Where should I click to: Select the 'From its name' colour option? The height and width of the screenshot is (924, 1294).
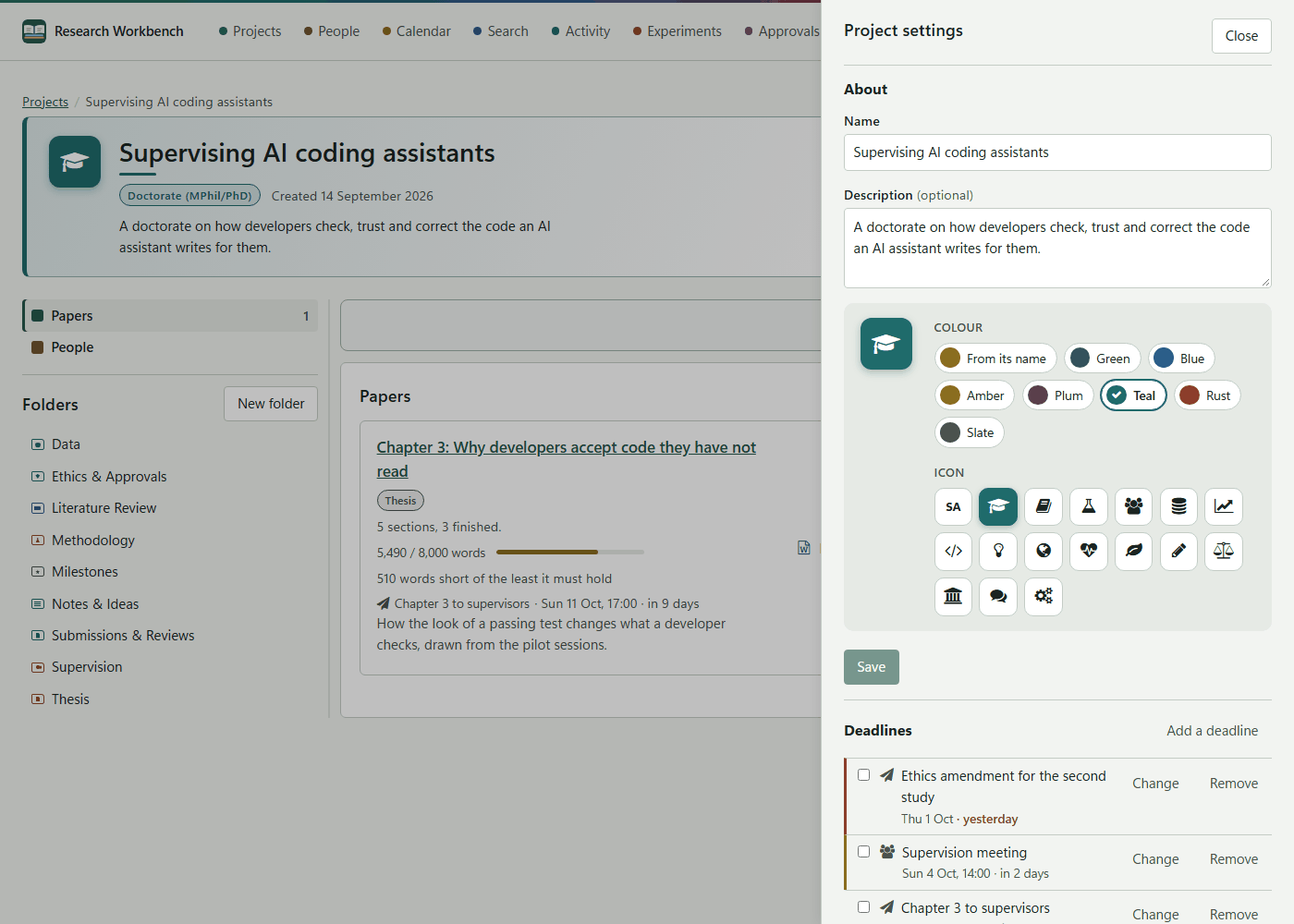click(x=995, y=359)
